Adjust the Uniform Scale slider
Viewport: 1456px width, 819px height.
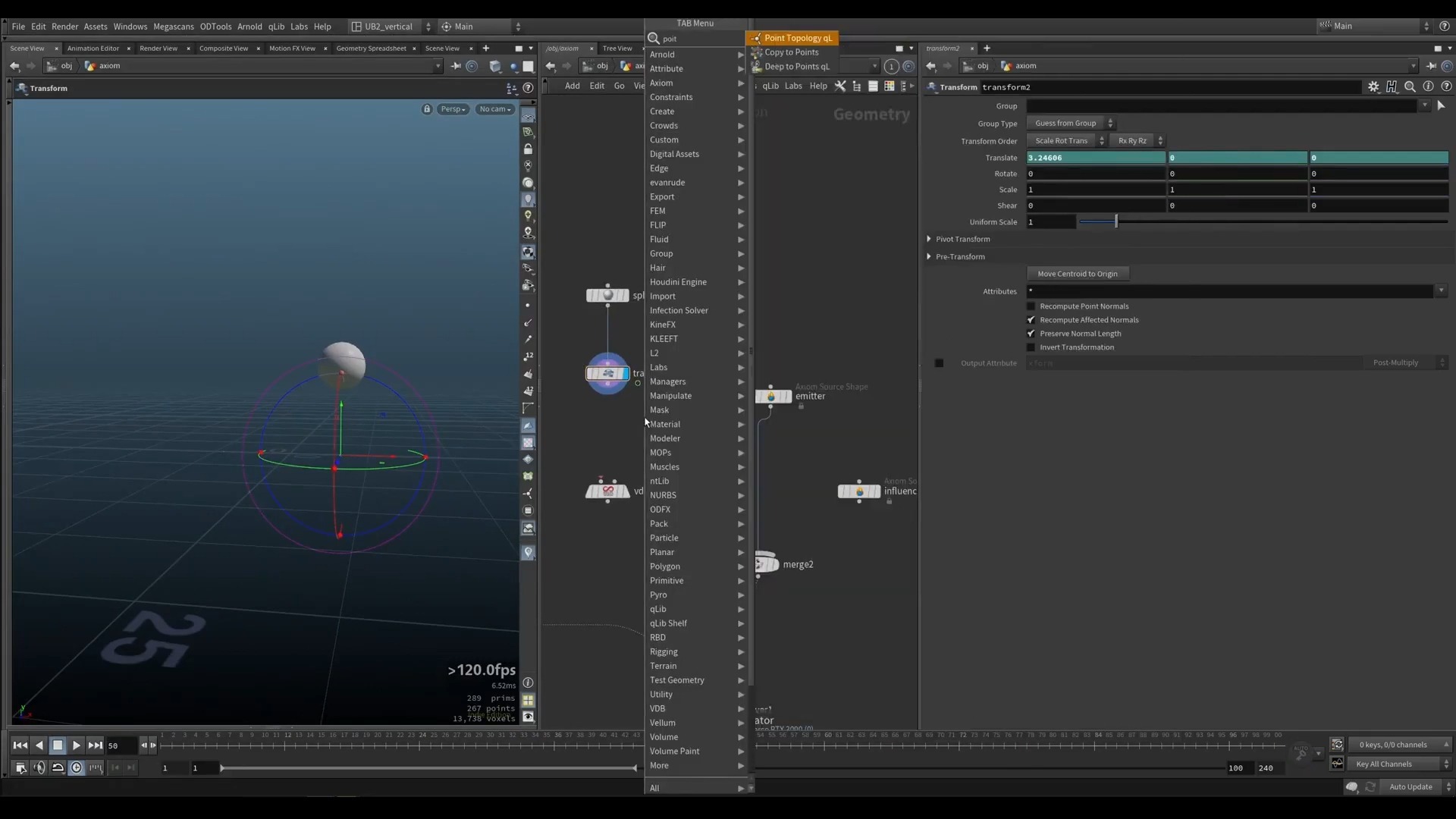pyautogui.click(x=1116, y=221)
